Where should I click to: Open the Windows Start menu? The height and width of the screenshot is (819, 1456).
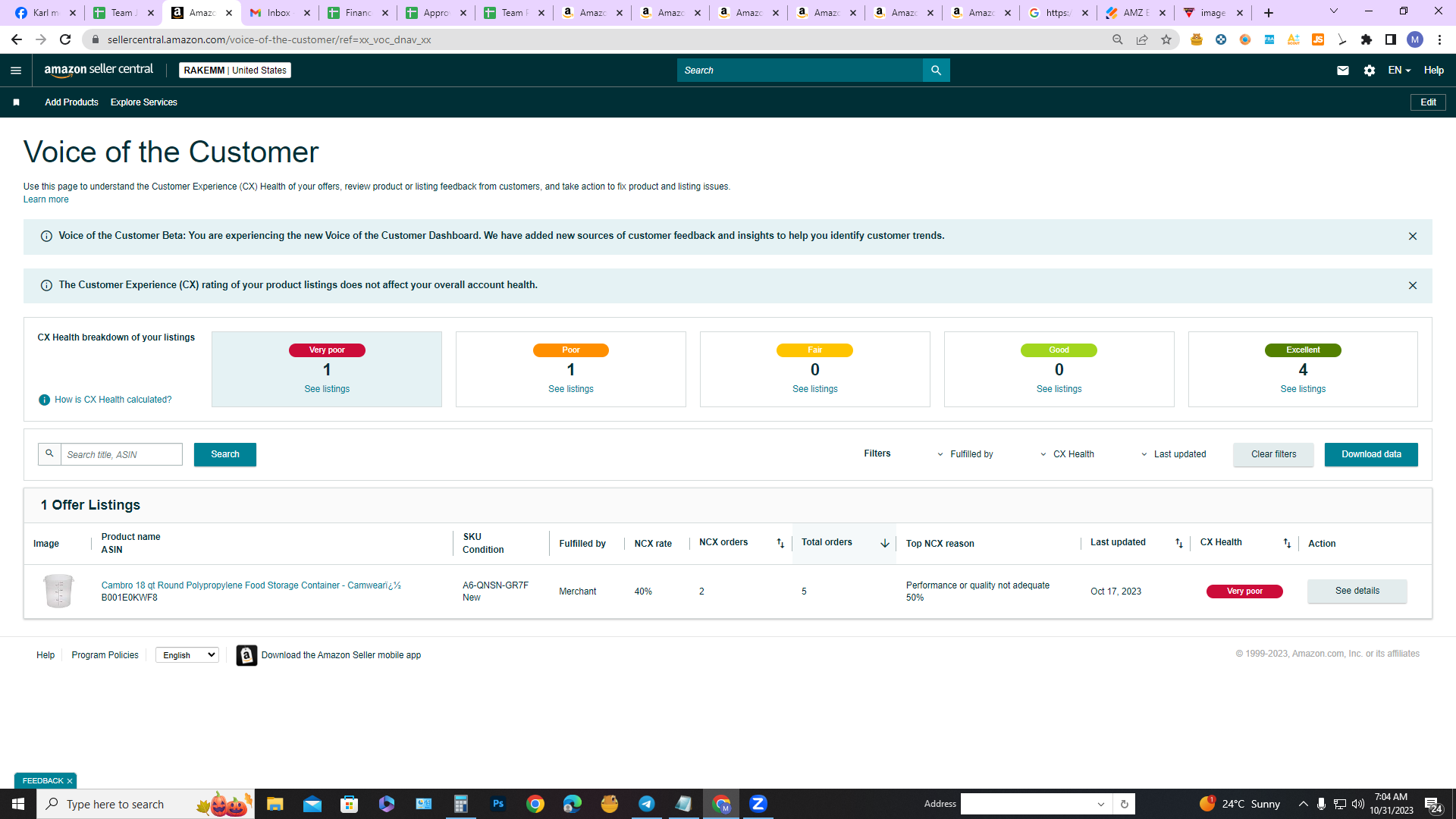(18, 804)
